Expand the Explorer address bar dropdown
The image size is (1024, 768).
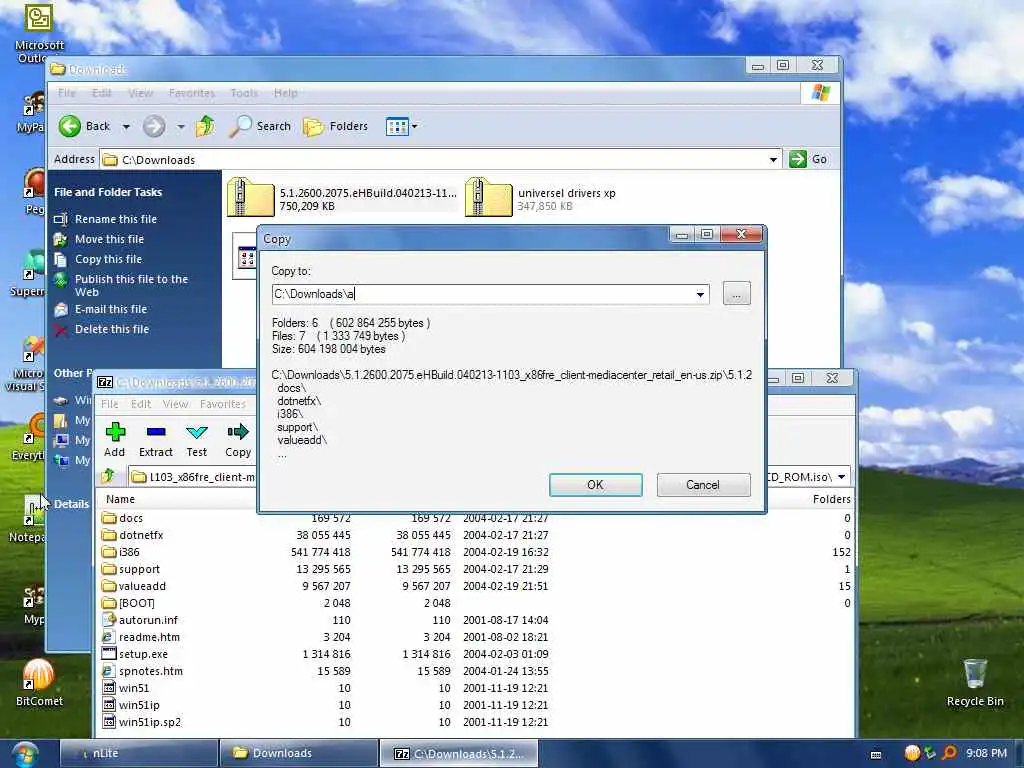pos(773,160)
